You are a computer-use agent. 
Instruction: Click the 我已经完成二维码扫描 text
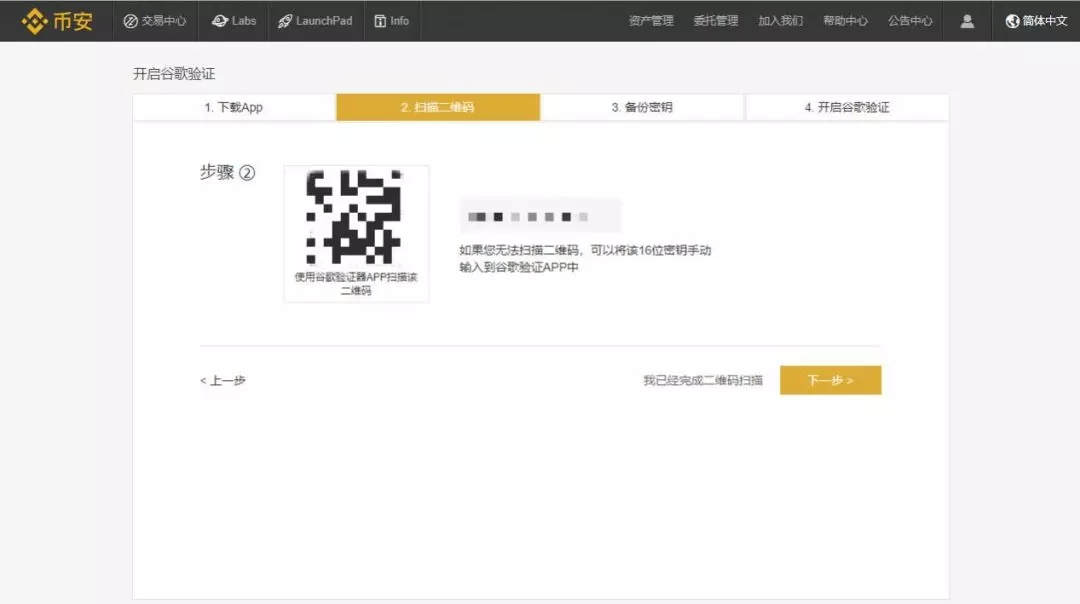click(703, 380)
